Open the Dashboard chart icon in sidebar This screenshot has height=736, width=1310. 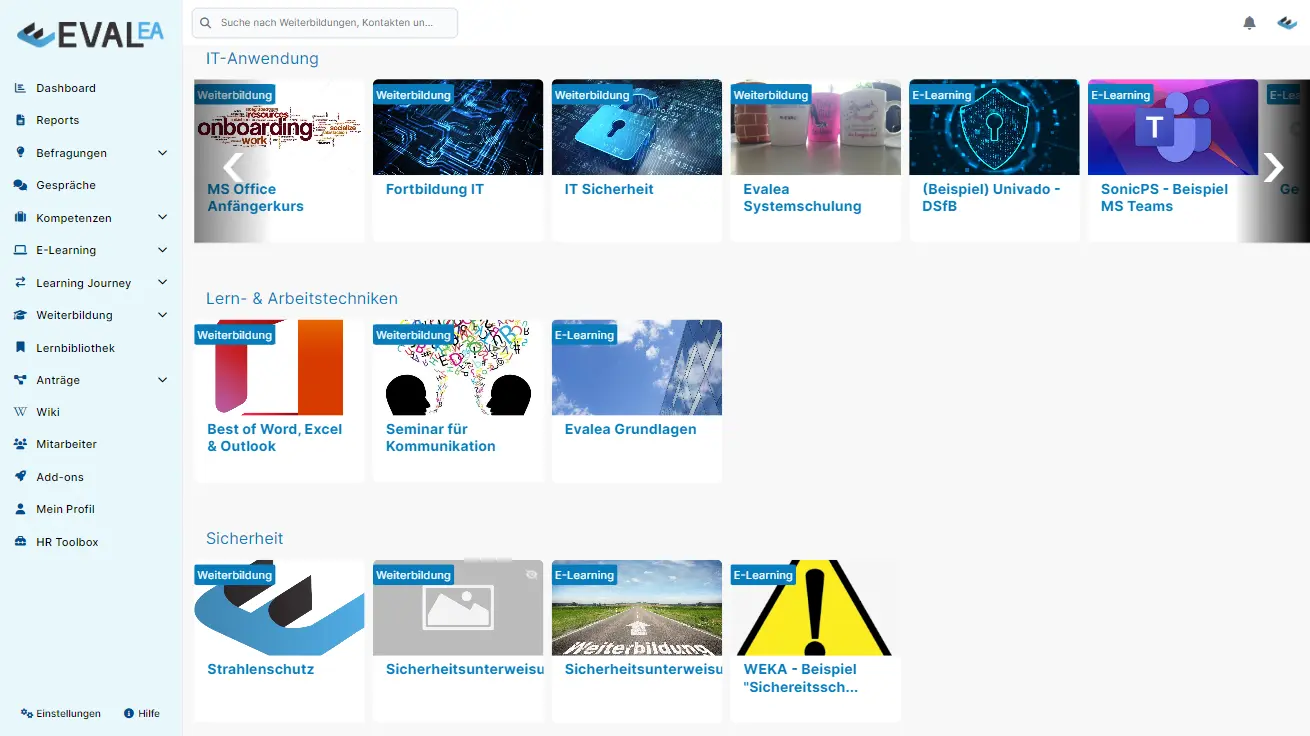tap(20, 88)
